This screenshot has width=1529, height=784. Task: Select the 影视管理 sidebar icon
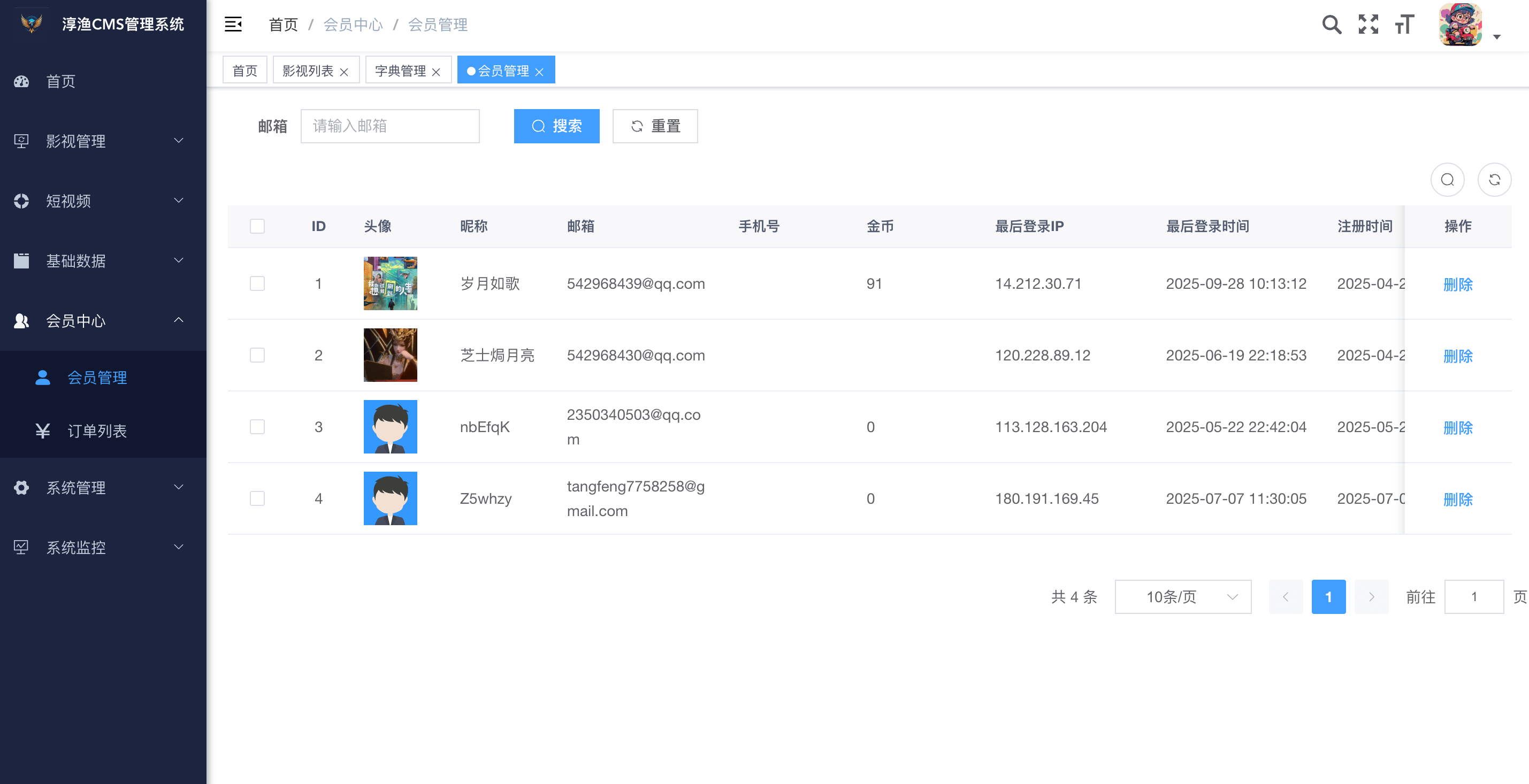[x=21, y=141]
